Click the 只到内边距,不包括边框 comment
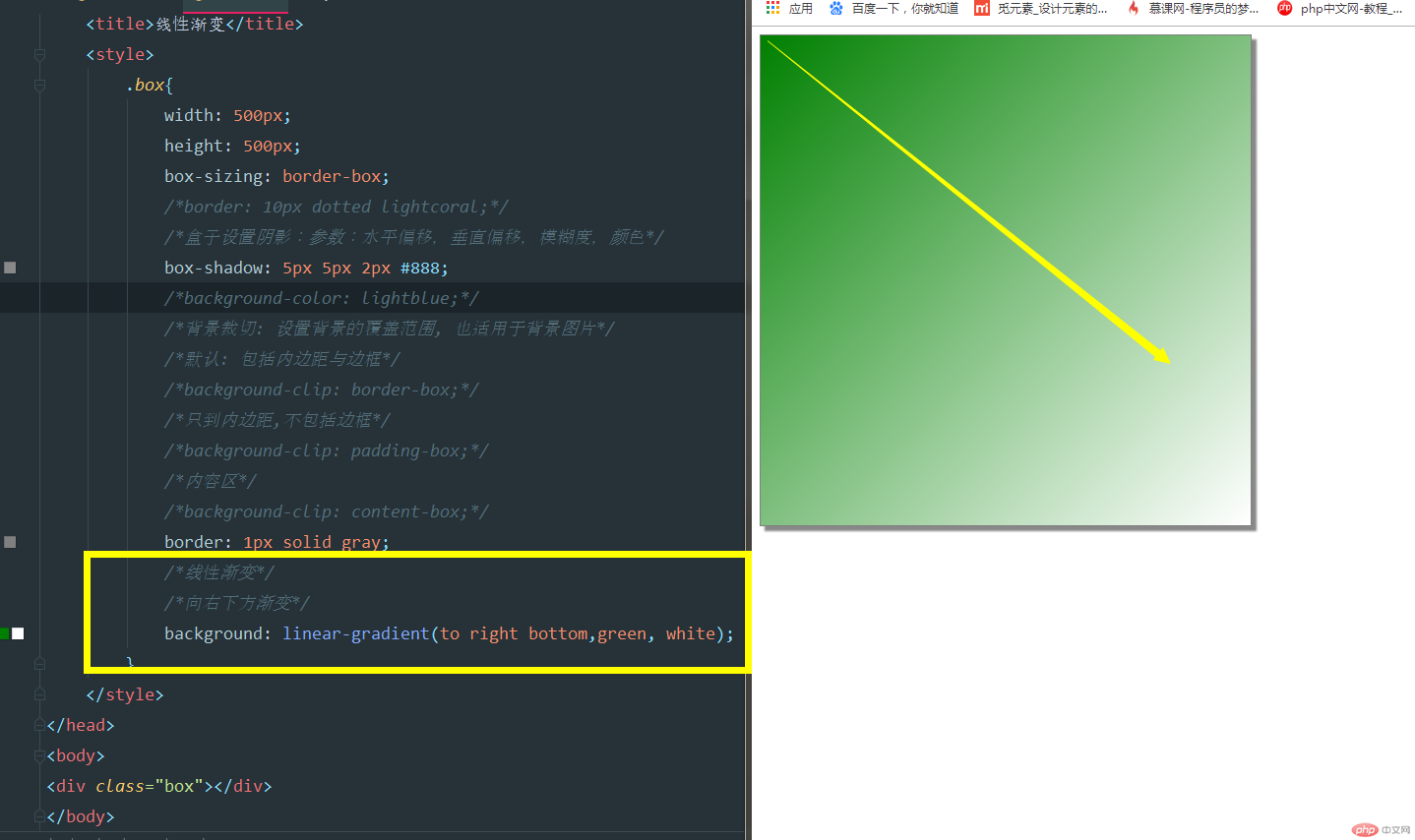Screen dimensions: 1415x840 tap(277, 420)
